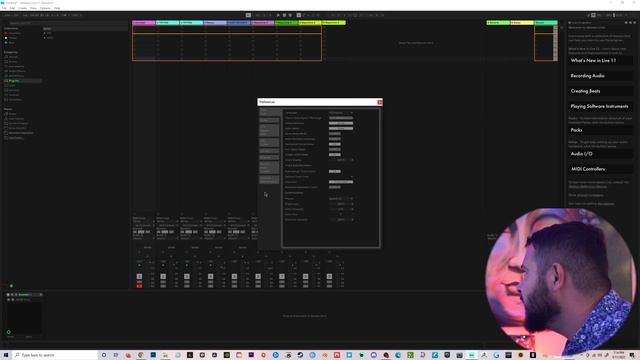Viewport: 640px width, 360px height.
Task: Expand the VST3 folder in browser content
Action: click(44, 38)
